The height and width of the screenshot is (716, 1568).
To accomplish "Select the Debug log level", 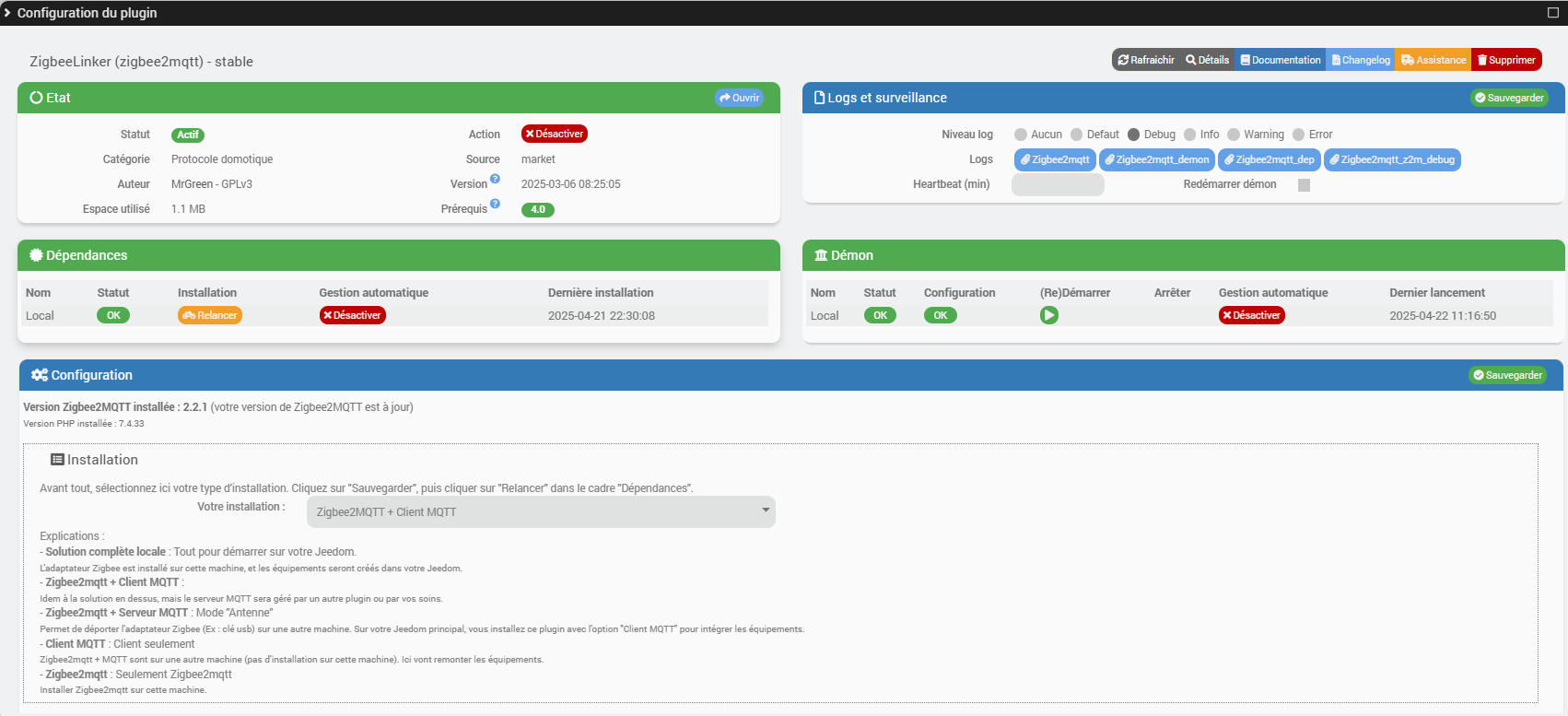I will [x=1133, y=135].
